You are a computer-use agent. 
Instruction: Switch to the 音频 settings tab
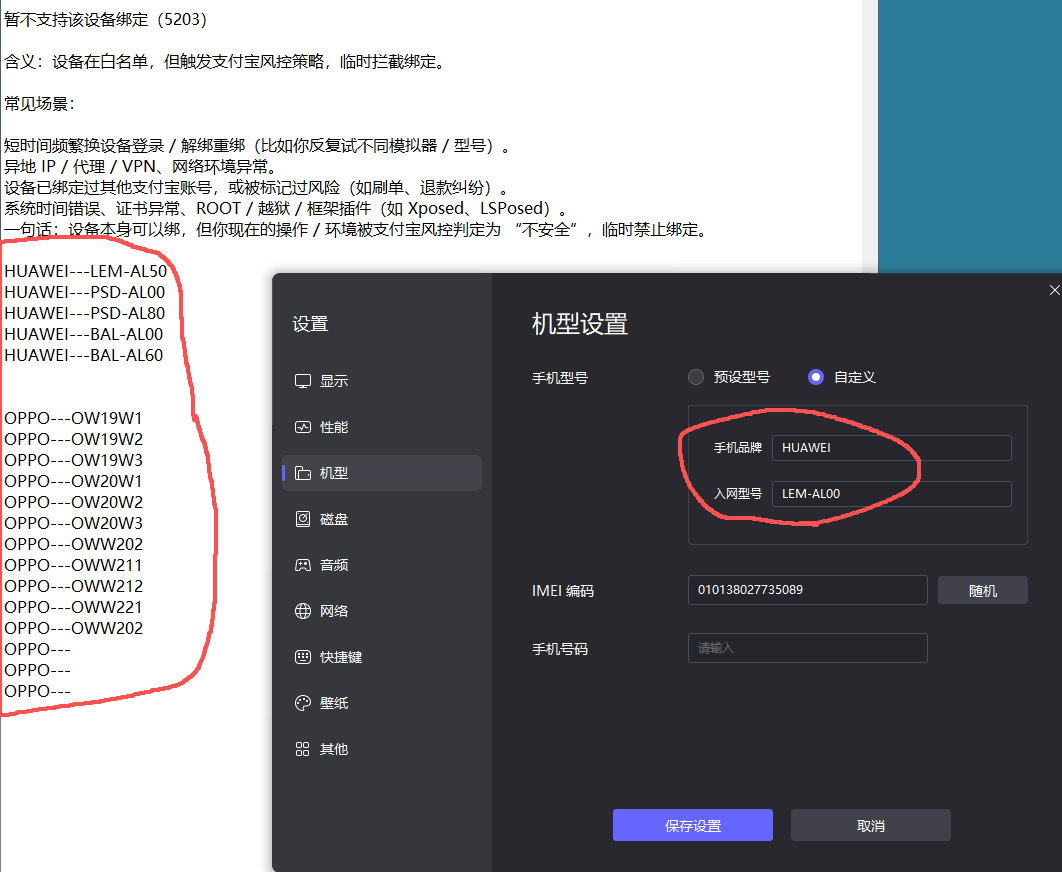tap(382, 565)
